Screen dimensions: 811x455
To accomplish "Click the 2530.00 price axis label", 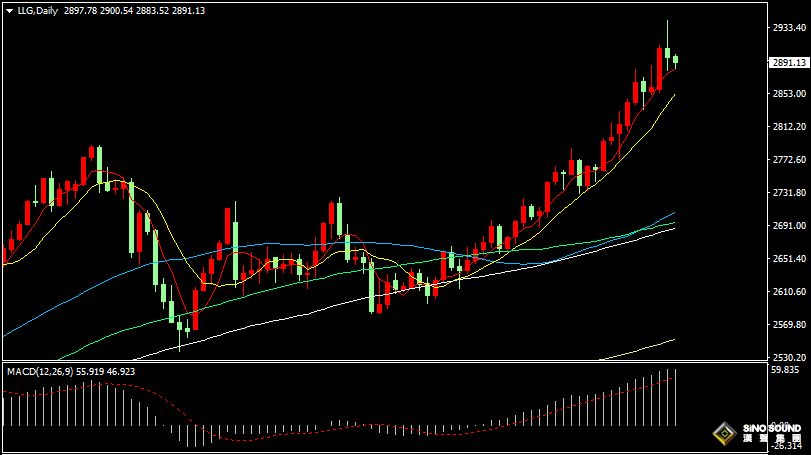I will tap(789, 358).
